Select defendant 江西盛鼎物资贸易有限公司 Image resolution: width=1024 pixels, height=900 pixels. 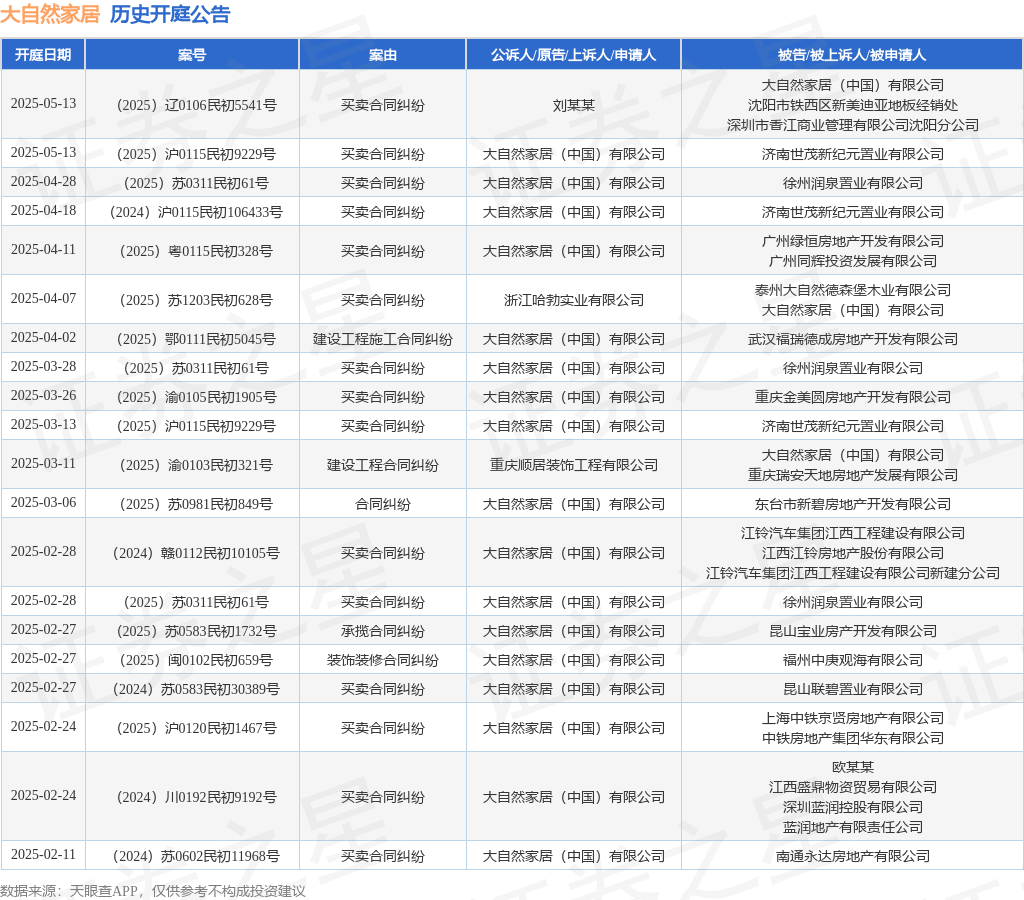pyautogui.click(x=852, y=787)
